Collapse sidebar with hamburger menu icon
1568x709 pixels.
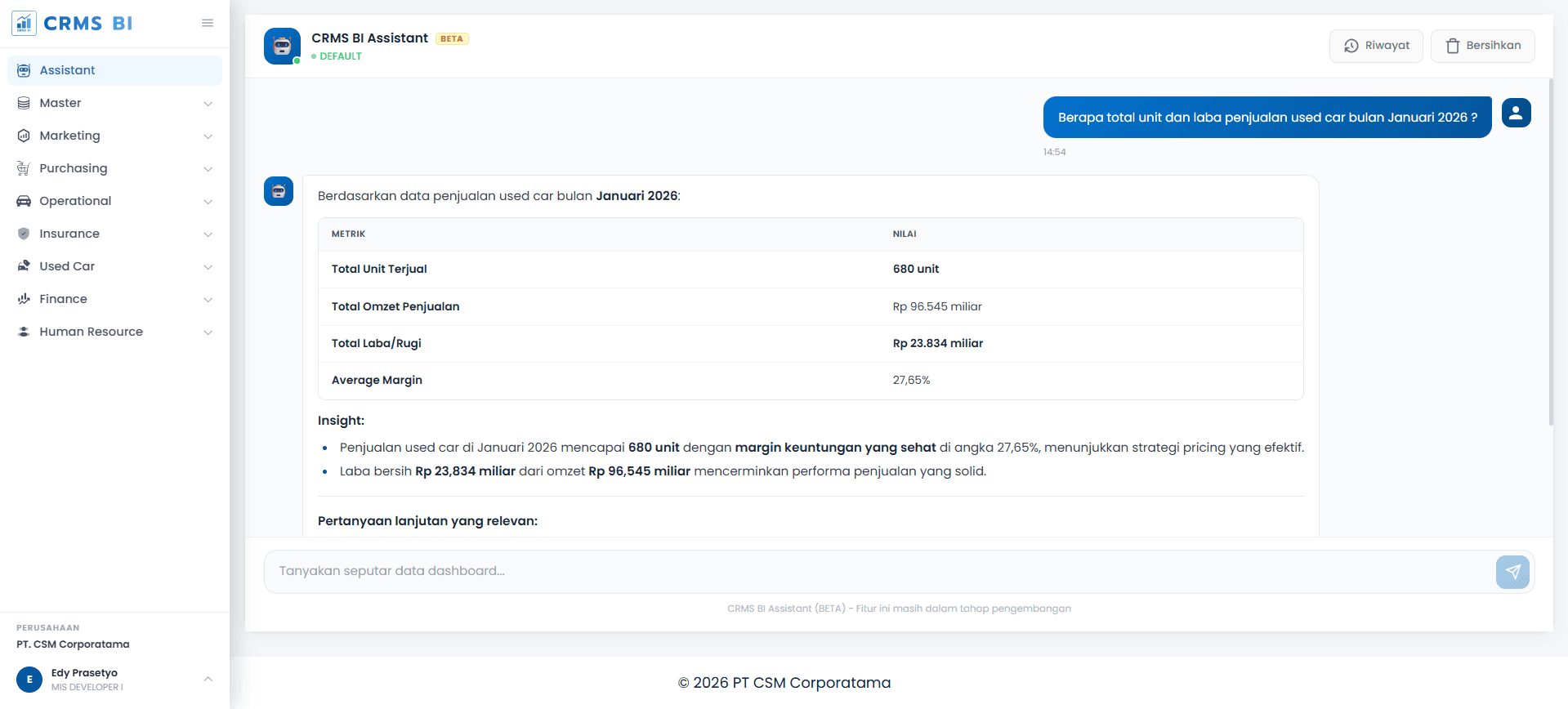pyautogui.click(x=208, y=23)
